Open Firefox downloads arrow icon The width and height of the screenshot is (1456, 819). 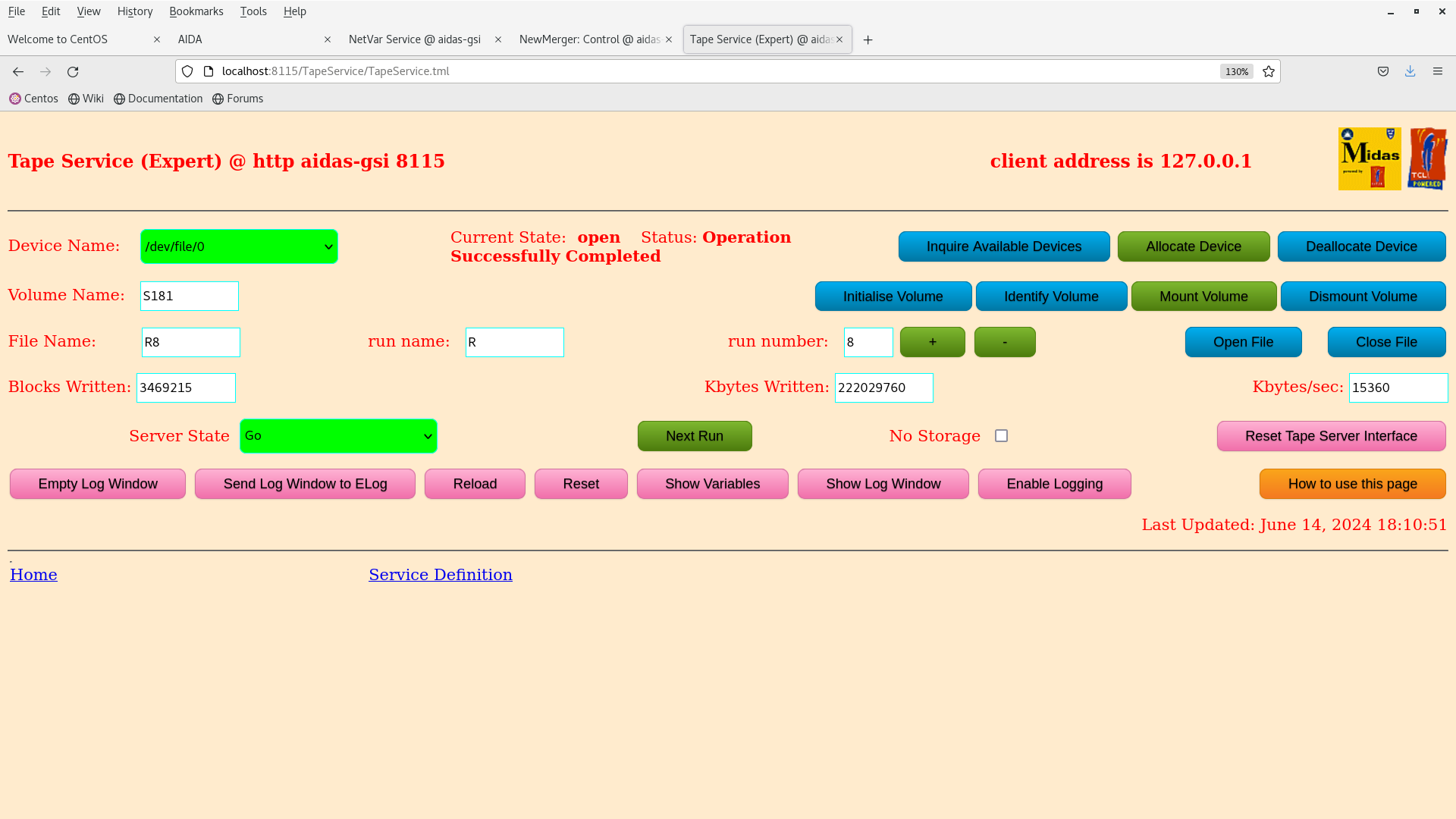pos(1410,71)
